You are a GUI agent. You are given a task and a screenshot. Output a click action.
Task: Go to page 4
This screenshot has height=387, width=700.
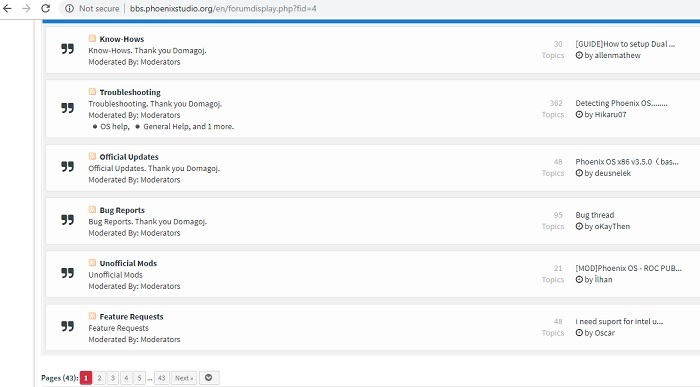pyautogui.click(x=126, y=378)
